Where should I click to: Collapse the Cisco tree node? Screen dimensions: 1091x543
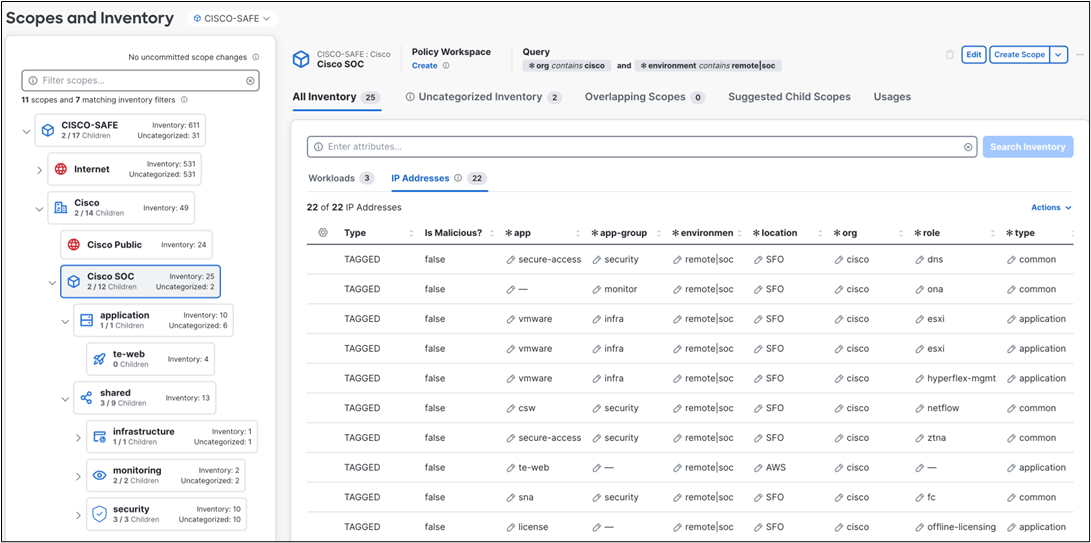pos(40,208)
